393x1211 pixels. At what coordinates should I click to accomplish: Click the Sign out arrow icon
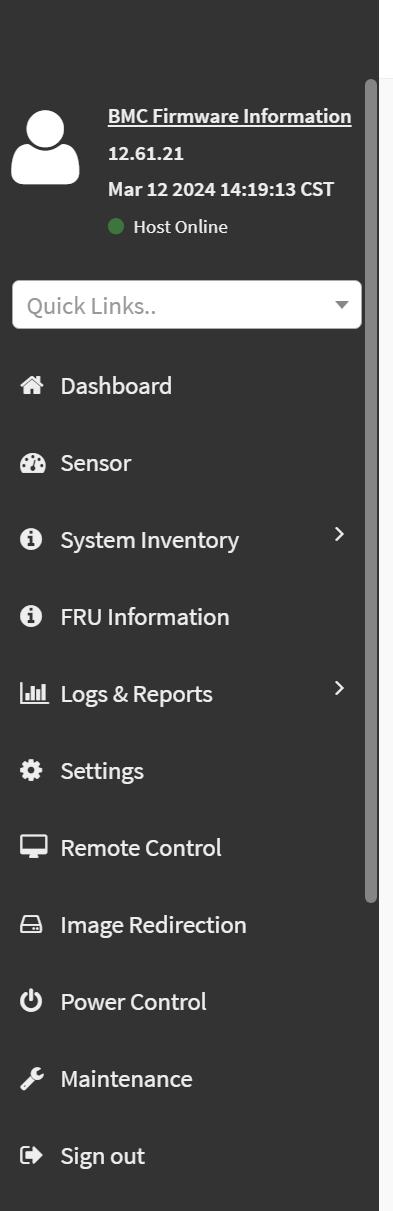coord(32,1156)
